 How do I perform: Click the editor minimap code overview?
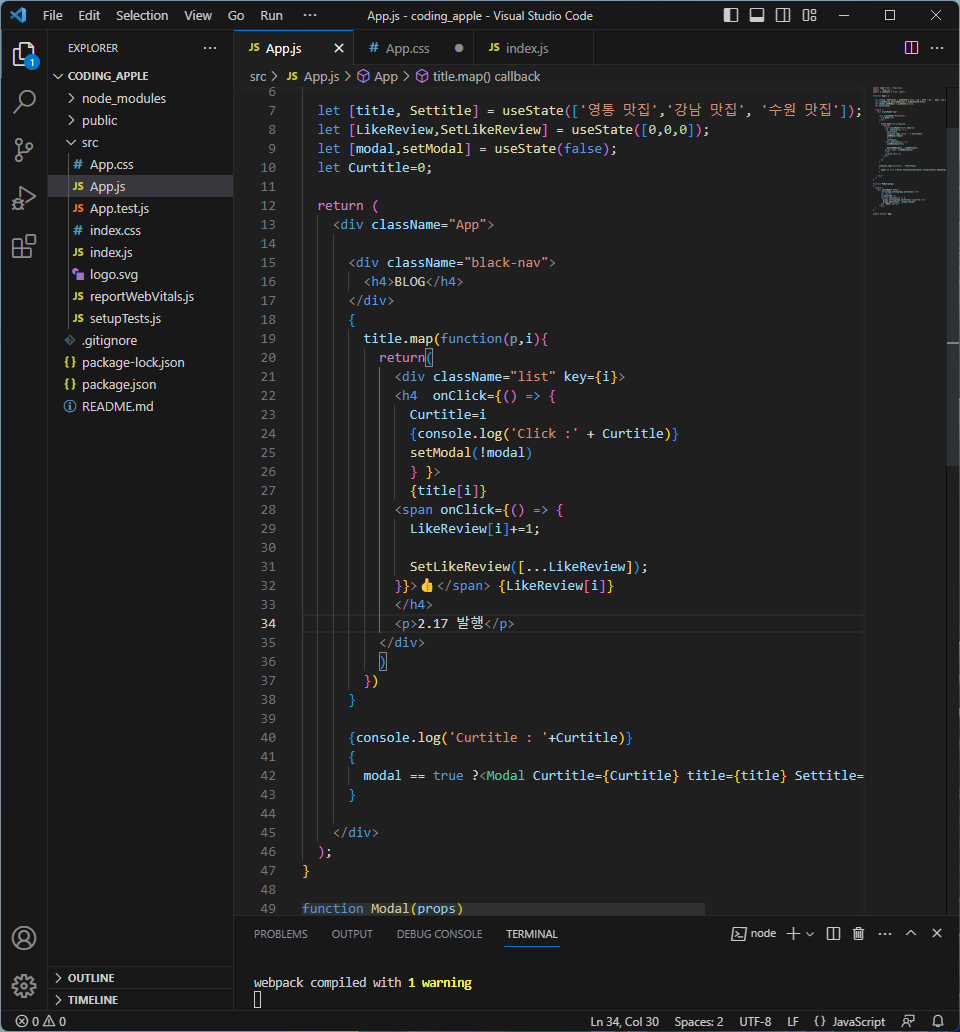point(909,150)
